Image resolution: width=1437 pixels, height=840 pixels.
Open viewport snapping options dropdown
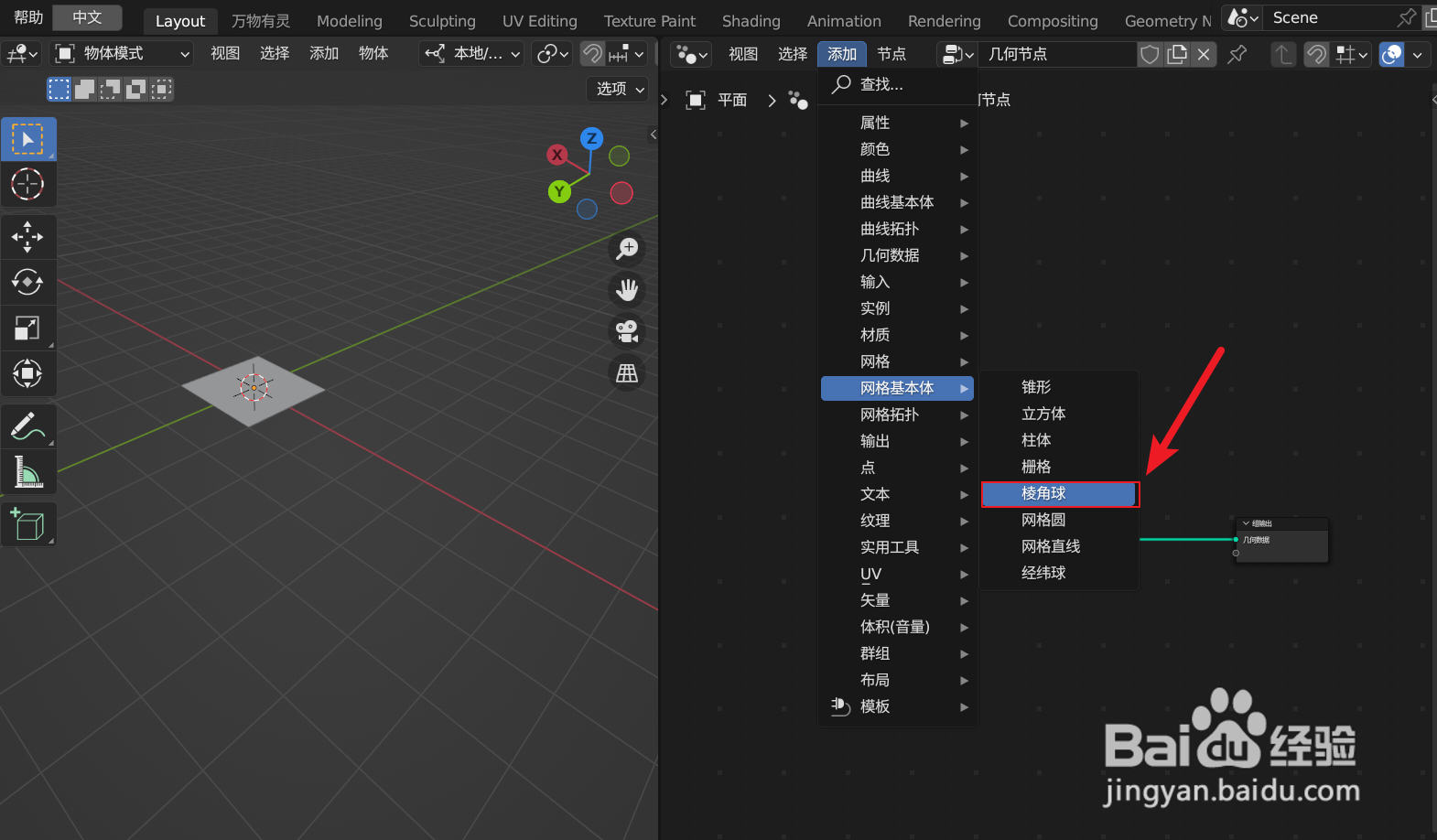point(627,54)
